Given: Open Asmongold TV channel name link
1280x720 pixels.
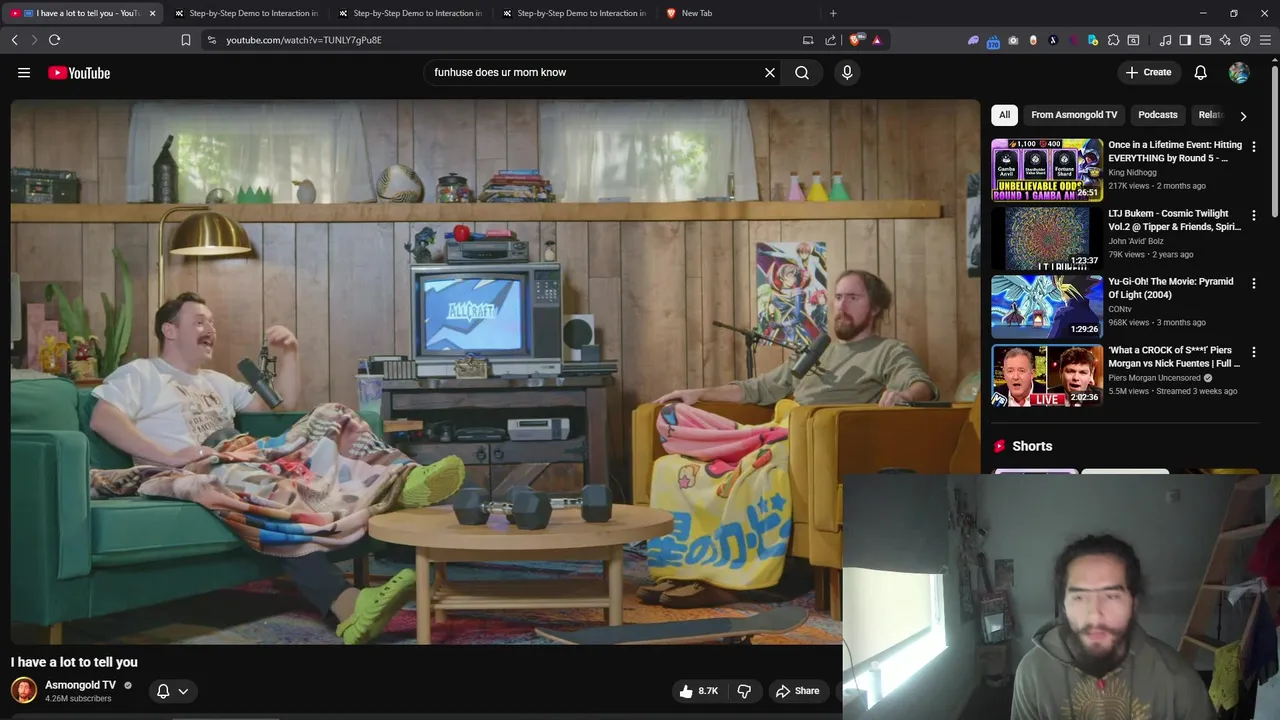Looking at the screenshot, I should pyautogui.click(x=80, y=685).
